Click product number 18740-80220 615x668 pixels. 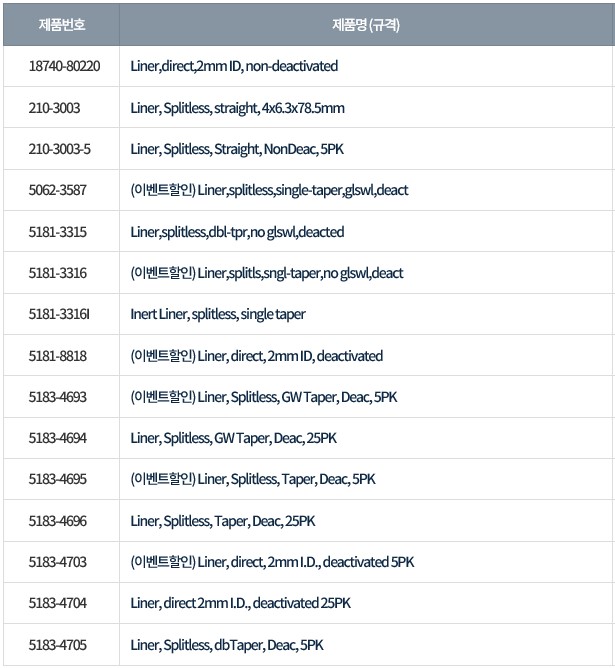click(64, 66)
